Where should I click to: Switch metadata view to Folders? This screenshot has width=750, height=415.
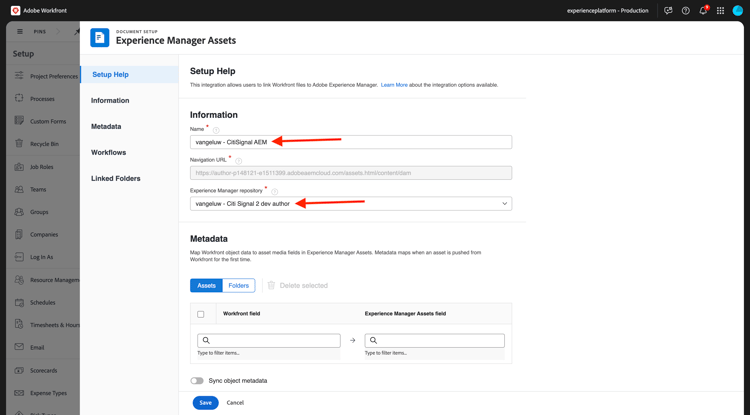pos(238,286)
